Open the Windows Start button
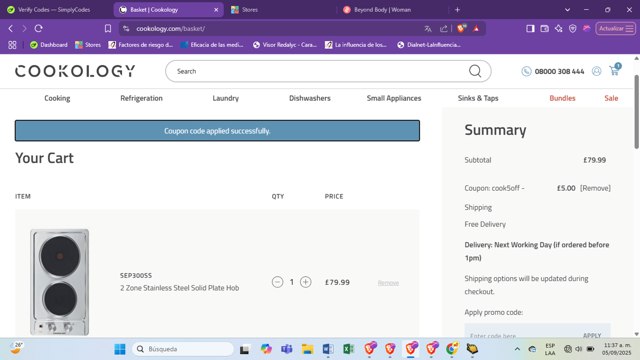The image size is (640, 360). point(120,349)
